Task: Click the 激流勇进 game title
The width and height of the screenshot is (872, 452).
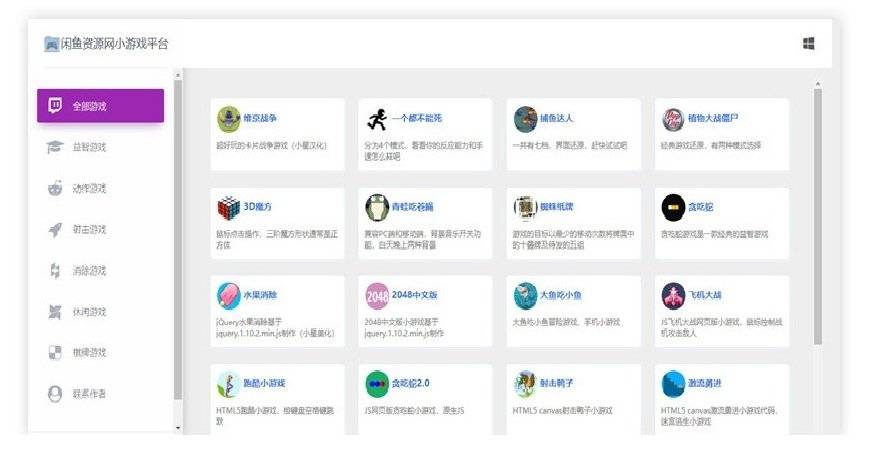Action: [x=705, y=383]
